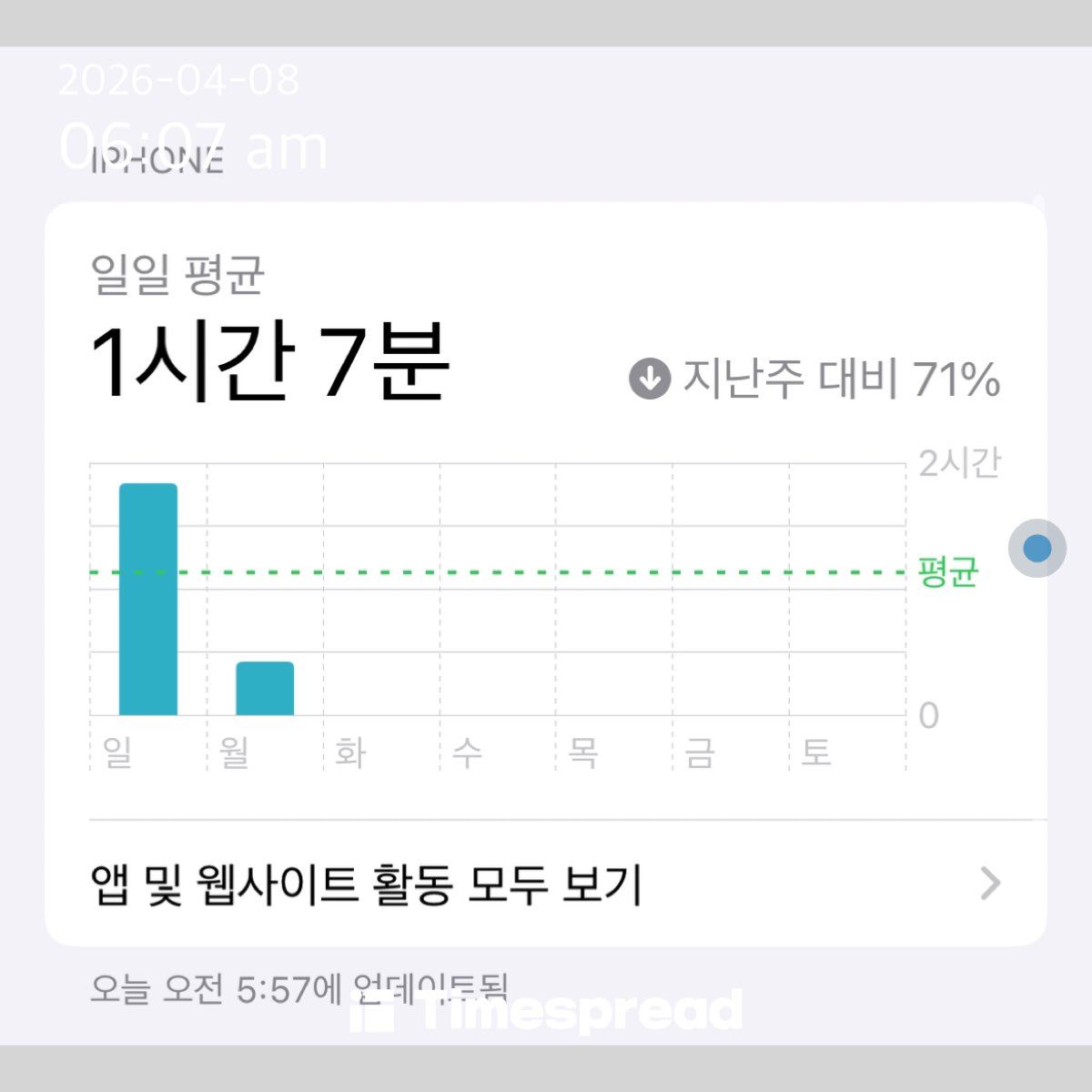Tap the 1시간 7분 daily average value

tap(270, 363)
